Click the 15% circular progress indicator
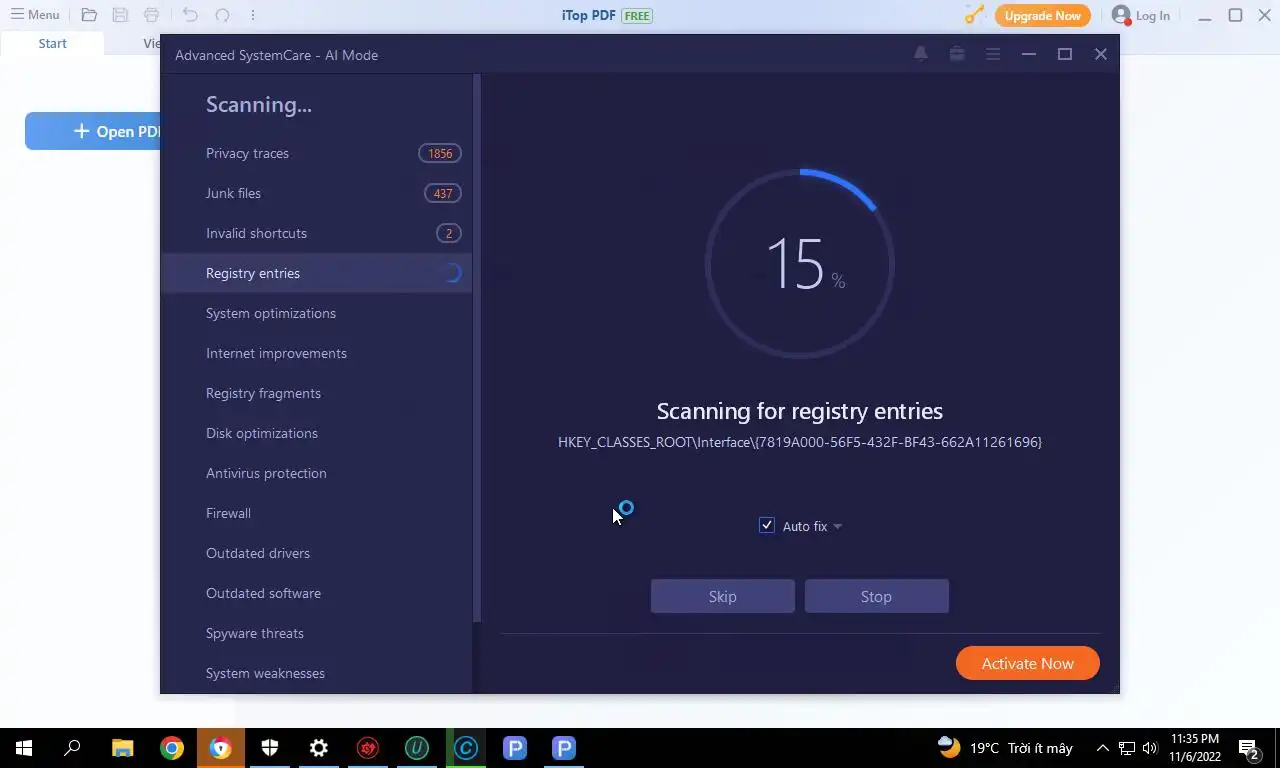The width and height of the screenshot is (1280, 768). pyautogui.click(x=800, y=264)
